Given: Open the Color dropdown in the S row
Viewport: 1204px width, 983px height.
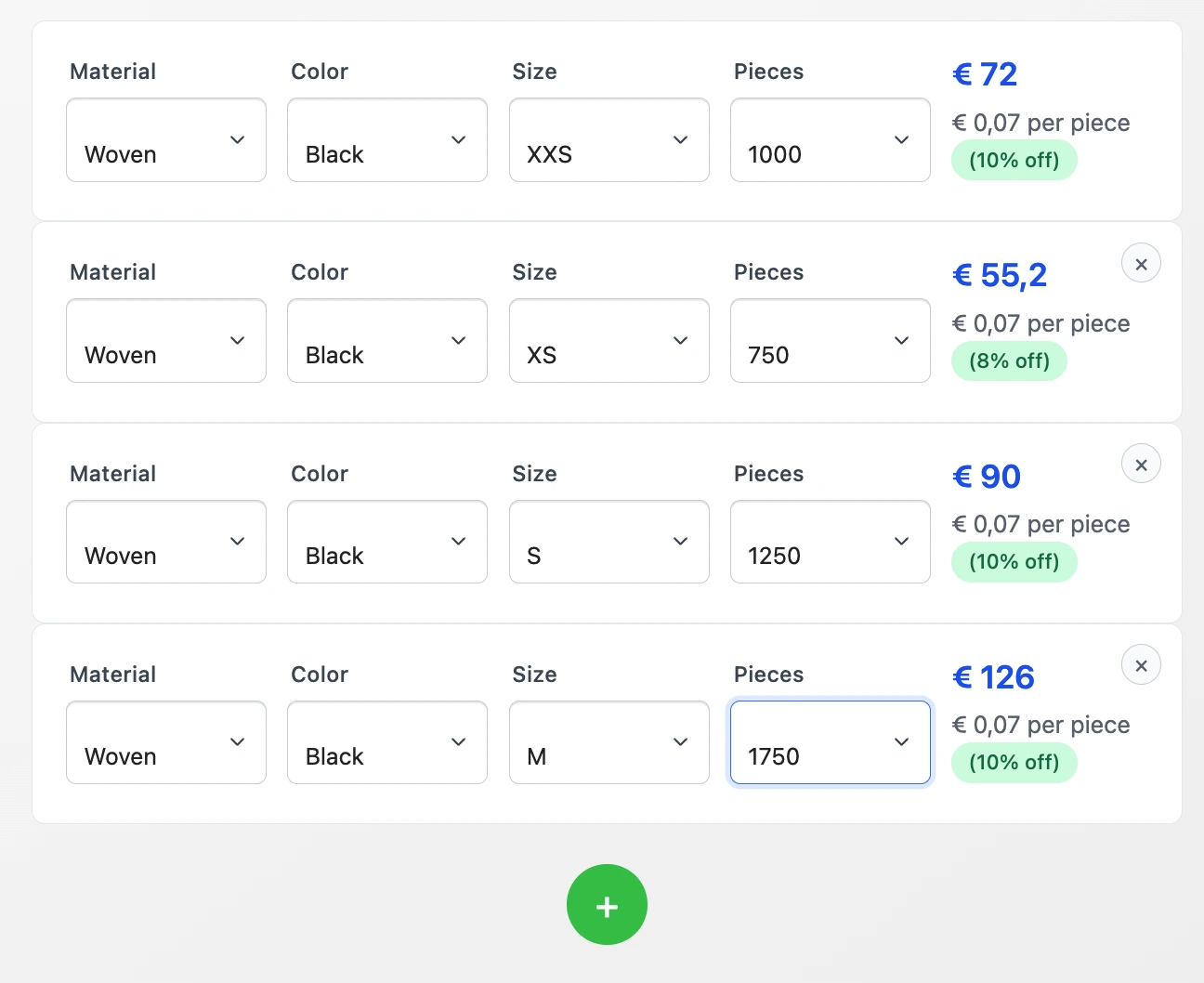Looking at the screenshot, I should coord(387,542).
